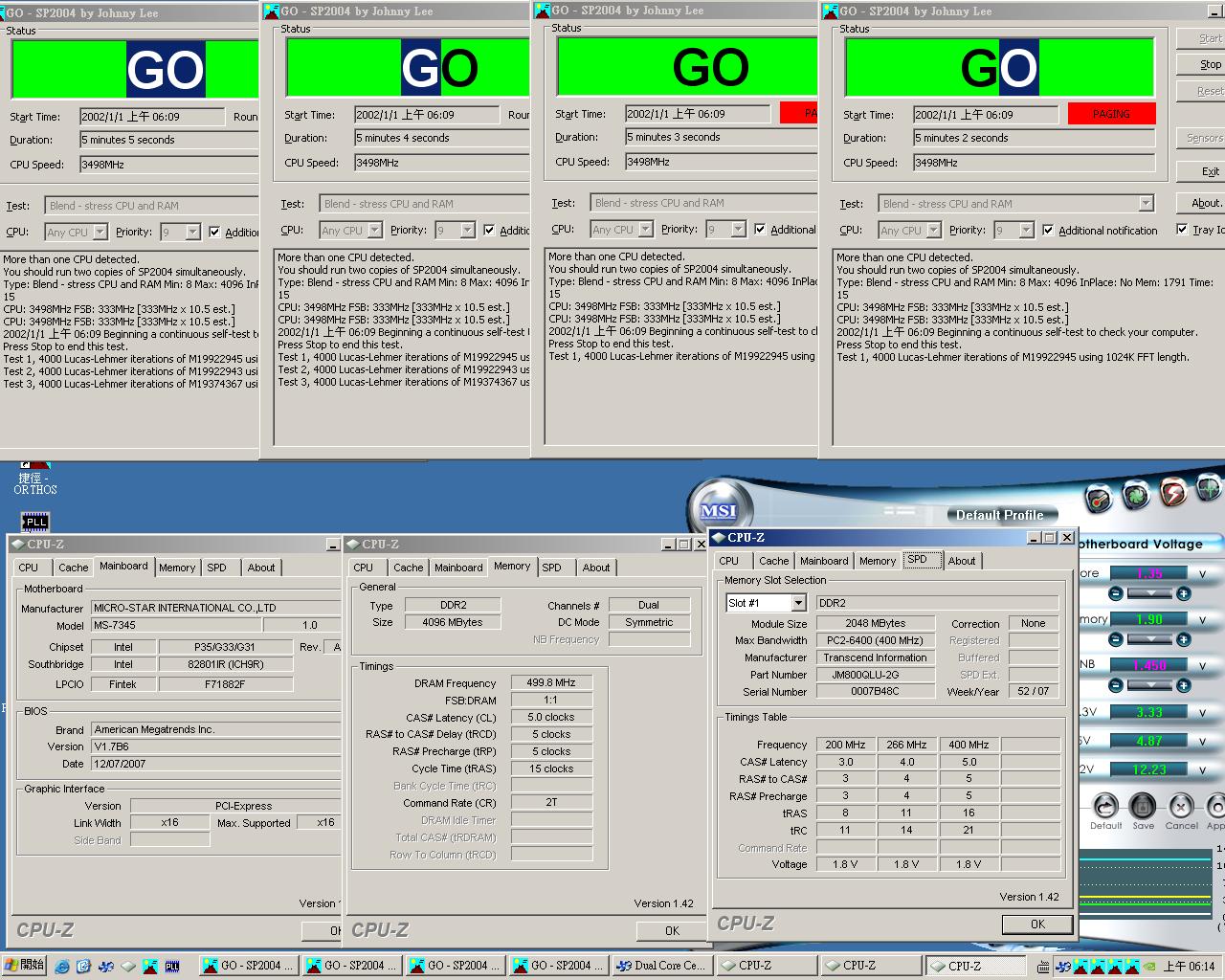Expand CPU dropdown in second SP2004 window

(x=374, y=230)
